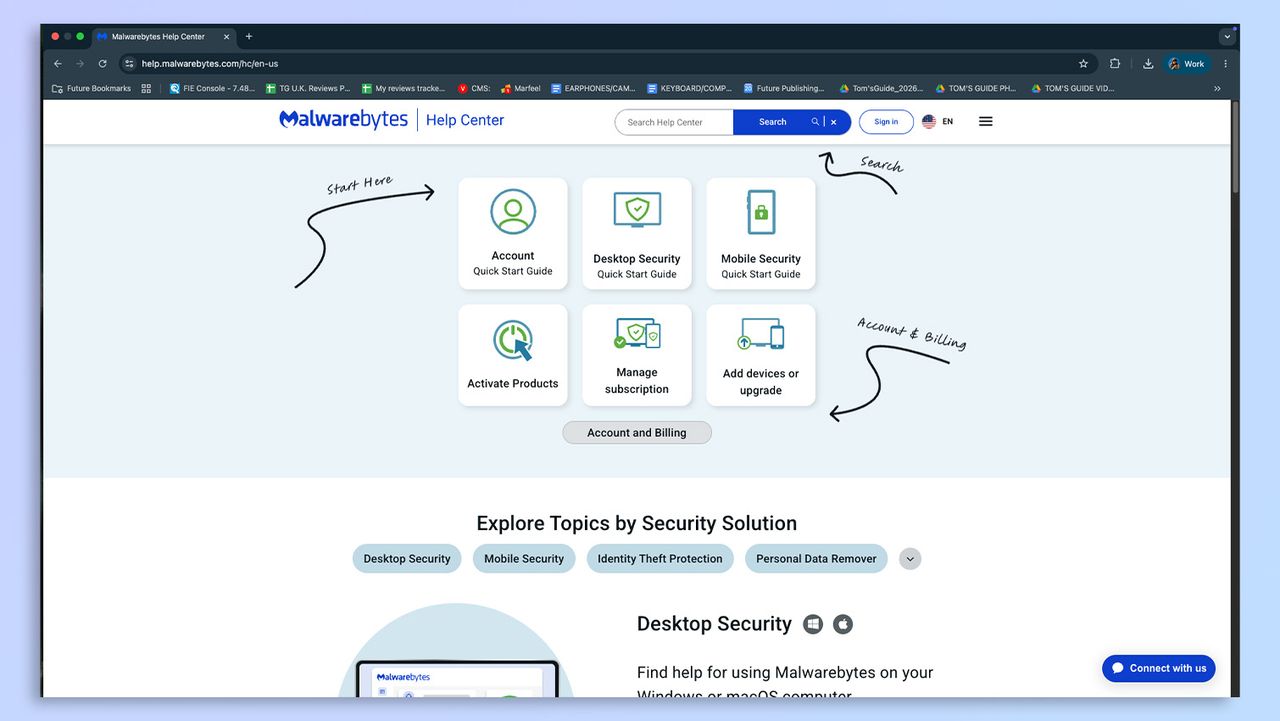Expand more security solution topics chevron
Image resolution: width=1280 pixels, height=721 pixels.
tap(910, 559)
